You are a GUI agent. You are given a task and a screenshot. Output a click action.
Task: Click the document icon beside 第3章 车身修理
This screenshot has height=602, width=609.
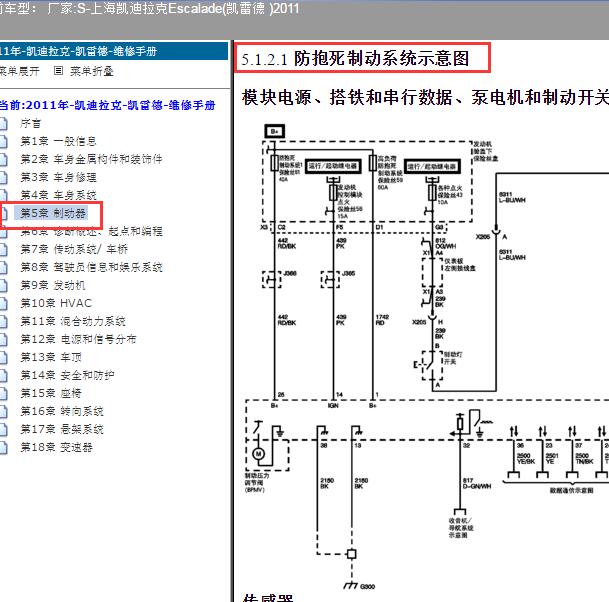click(3, 177)
